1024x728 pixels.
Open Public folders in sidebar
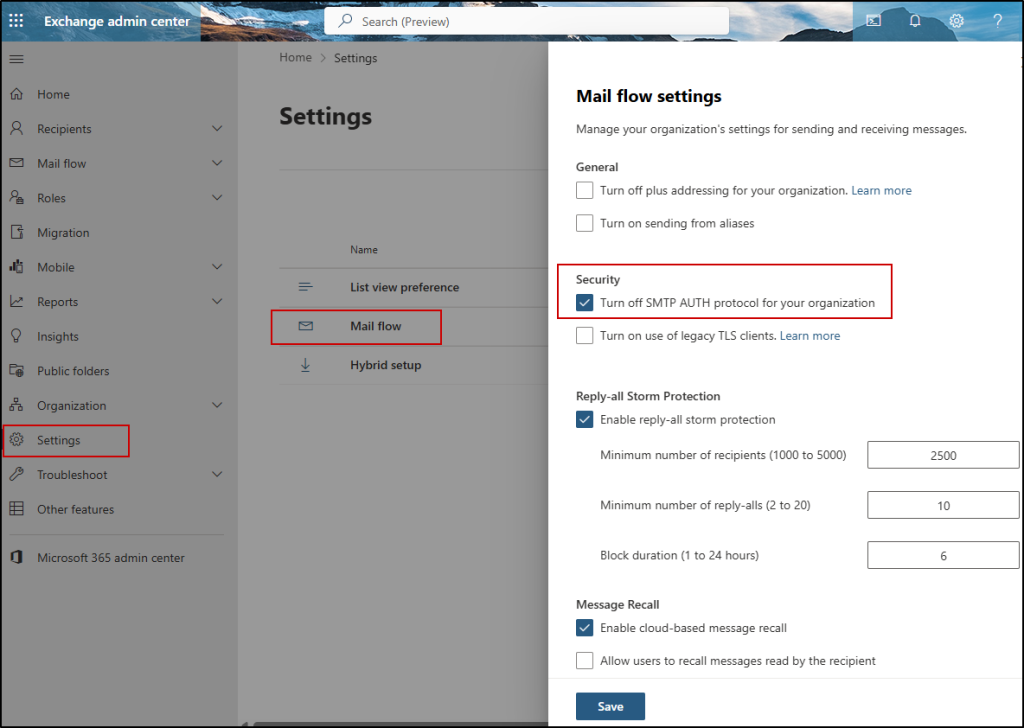pos(73,371)
